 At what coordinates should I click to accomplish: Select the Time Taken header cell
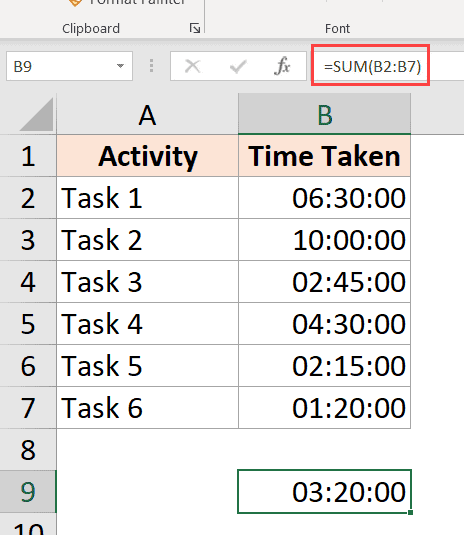[324, 156]
